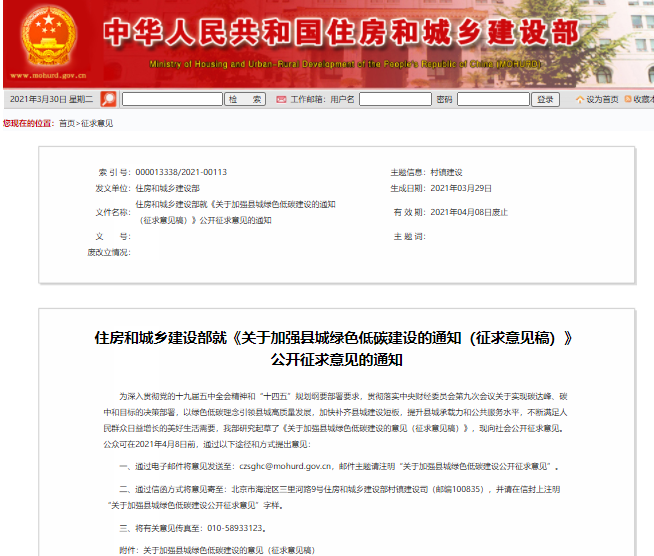Click the English ministry name subtitle in banner
654x556 pixels.
click(345, 64)
